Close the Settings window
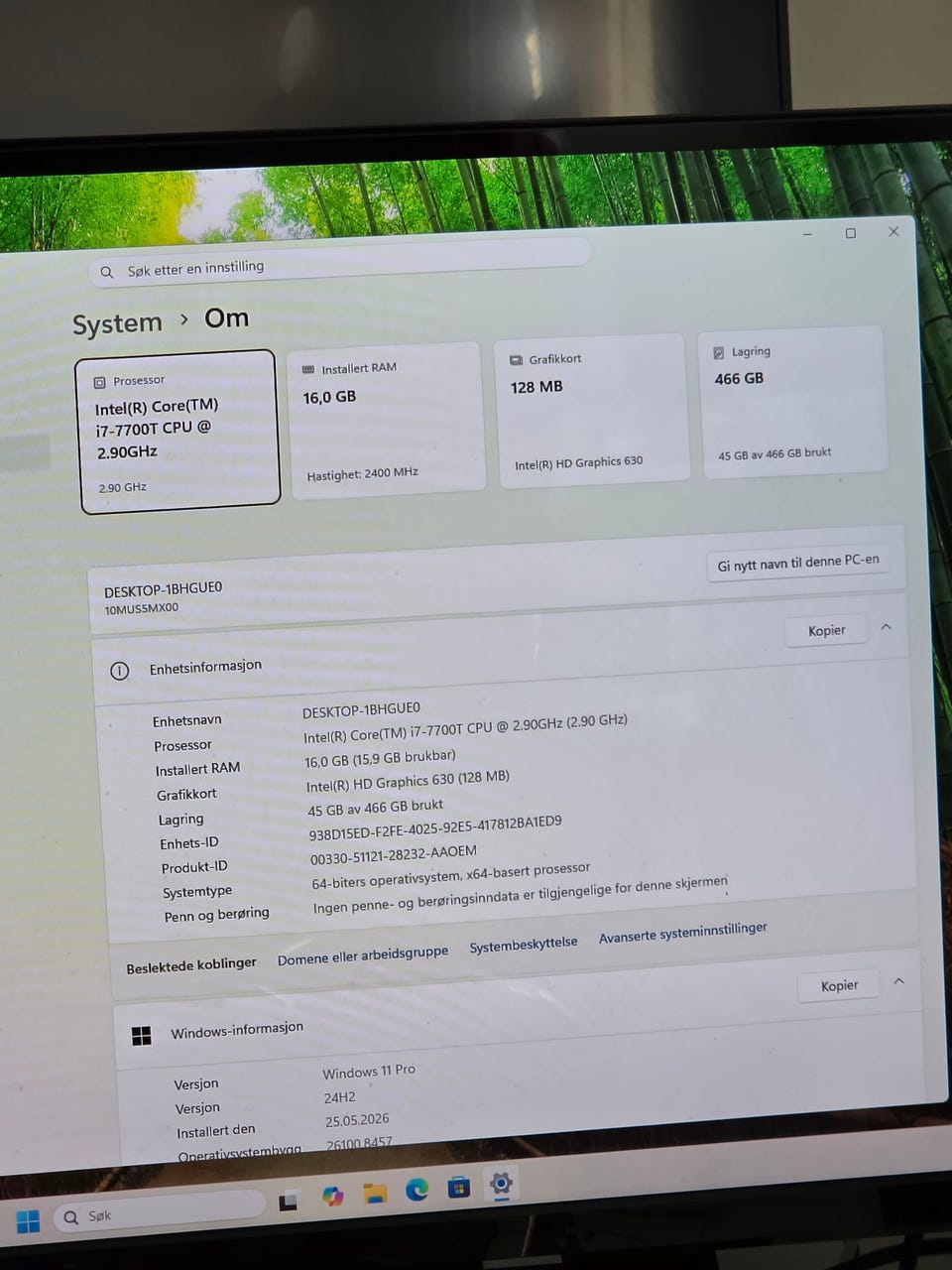 893,231
